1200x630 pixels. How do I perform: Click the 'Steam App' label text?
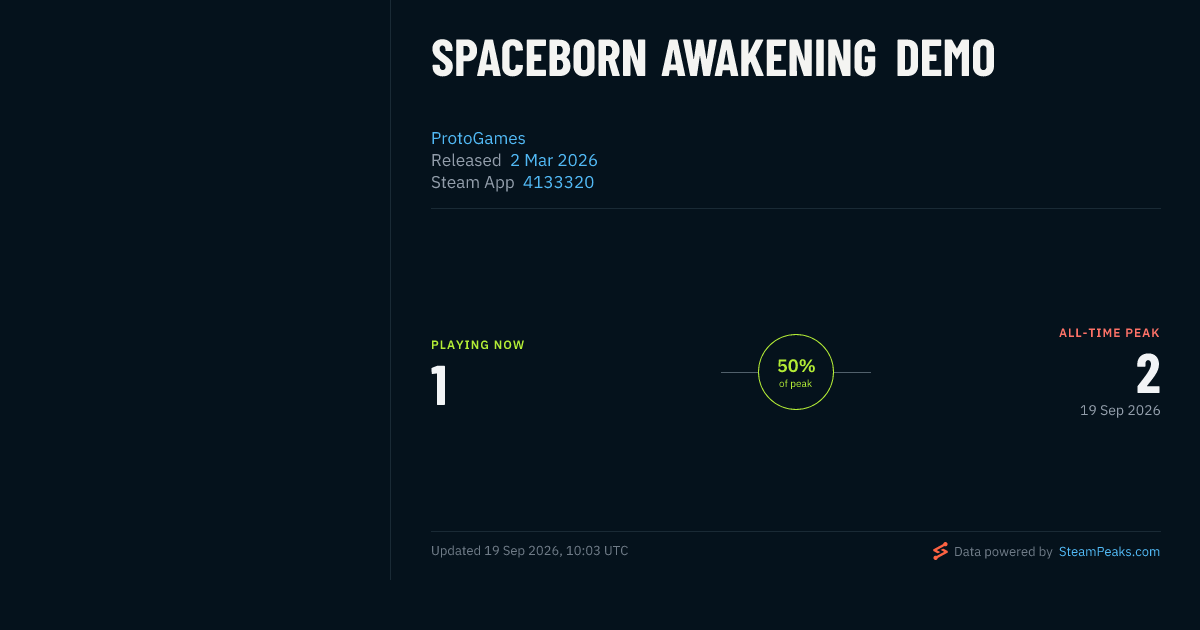point(473,182)
